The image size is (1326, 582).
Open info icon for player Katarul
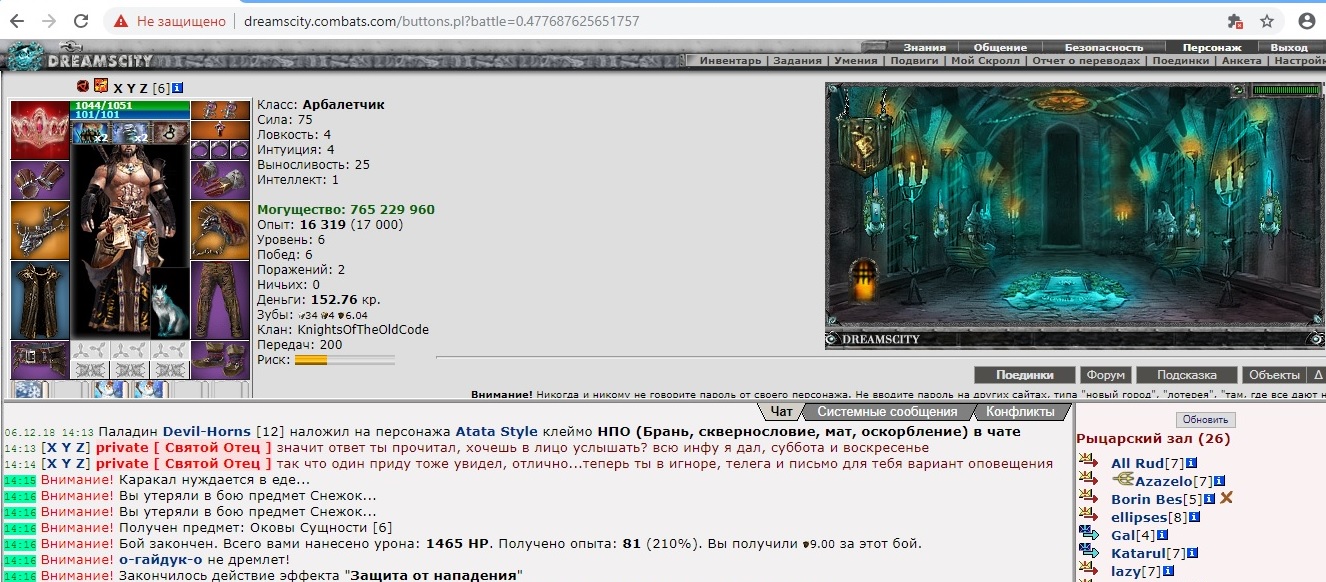click(1192, 553)
